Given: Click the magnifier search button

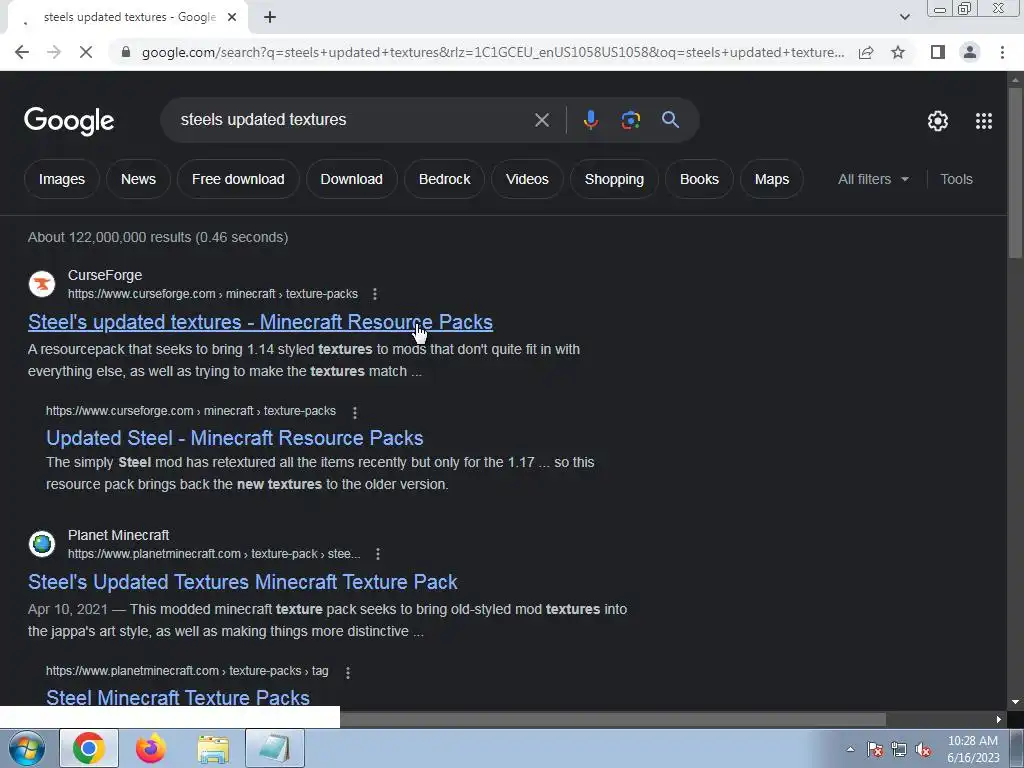Looking at the screenshot, I should pyautogui.click(x=670, y=120).
